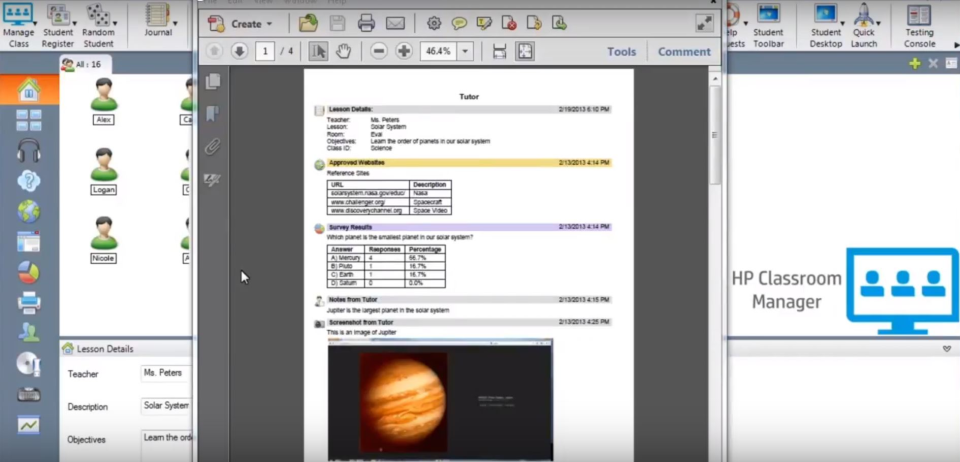
Task: Open the printer management icon in sidebar
Action: pos(29,302)
